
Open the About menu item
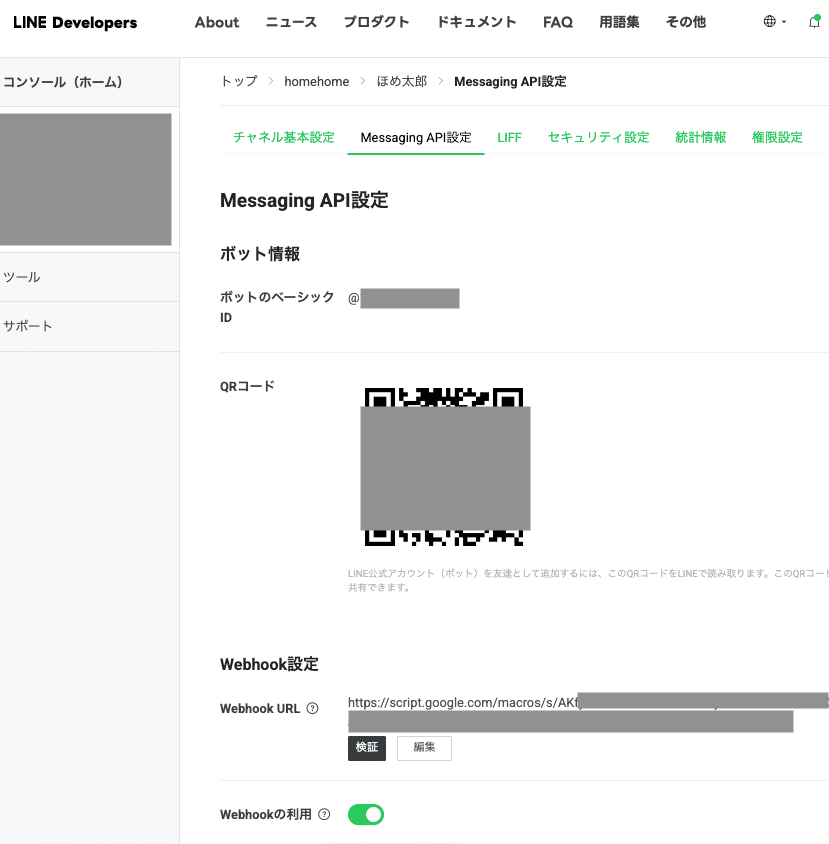coord(217,22)
